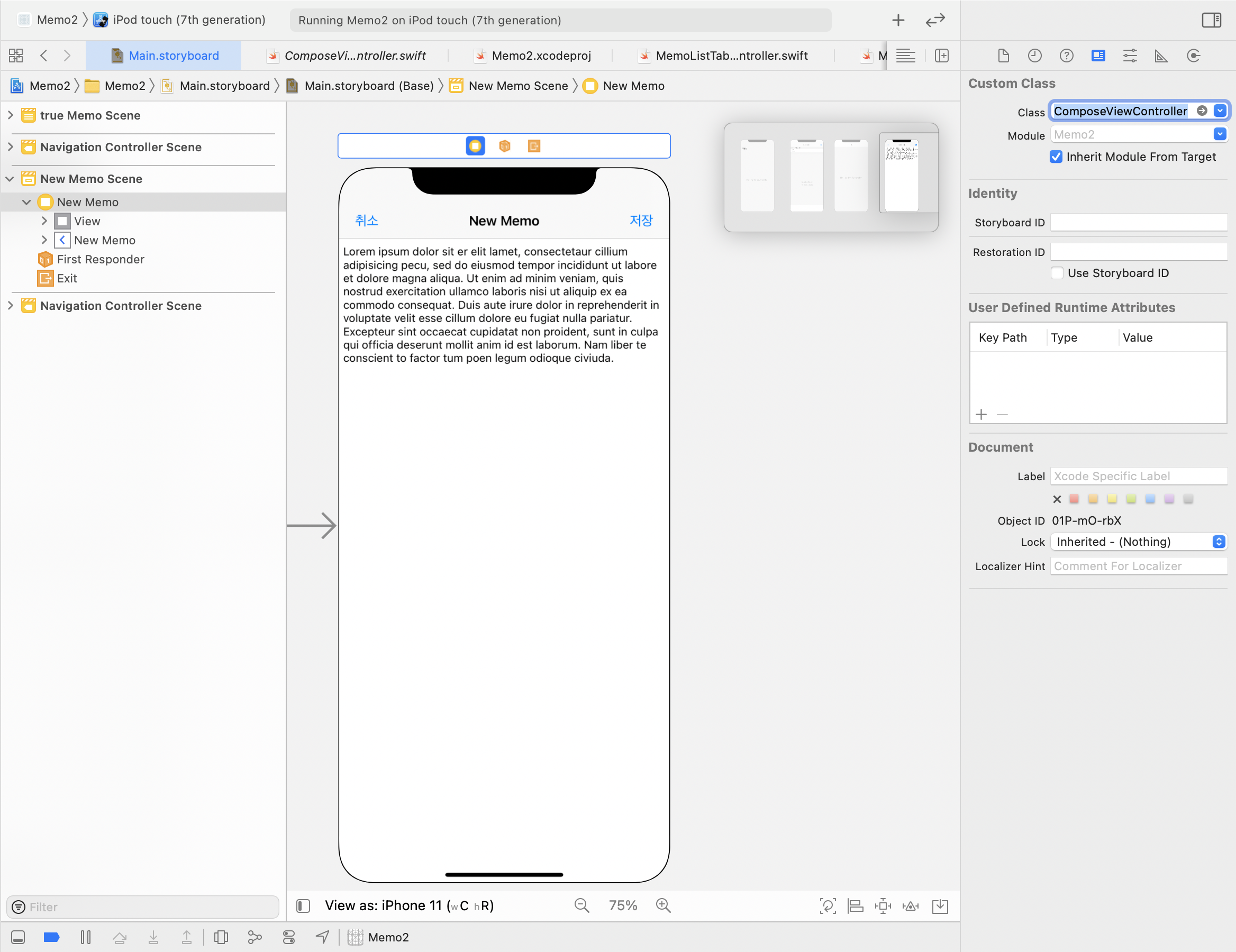Viewport: 1236px width, 952px height.
Task: Click the Add Editor on Right icon
Action: click(x=942, y=56)
